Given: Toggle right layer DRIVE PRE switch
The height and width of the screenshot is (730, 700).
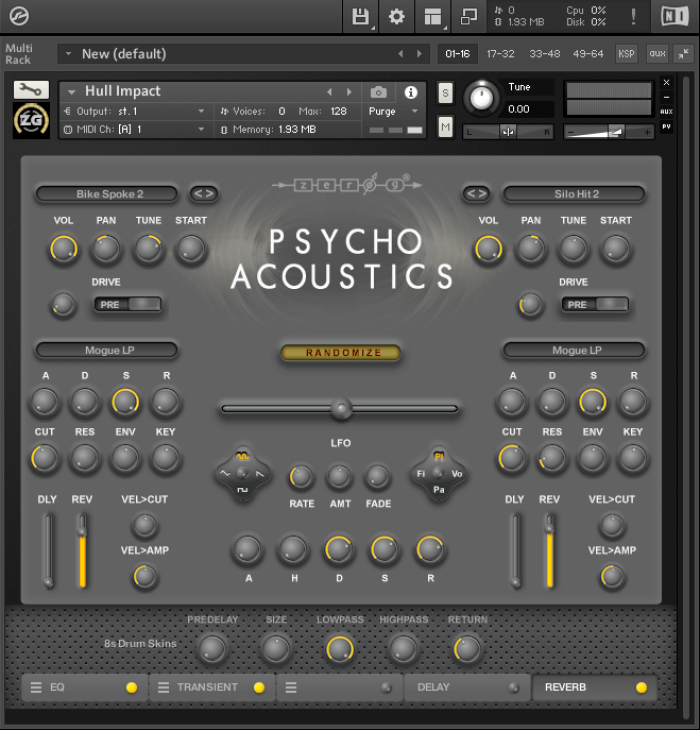Looking at the screenshot, I should pos(595,304).
